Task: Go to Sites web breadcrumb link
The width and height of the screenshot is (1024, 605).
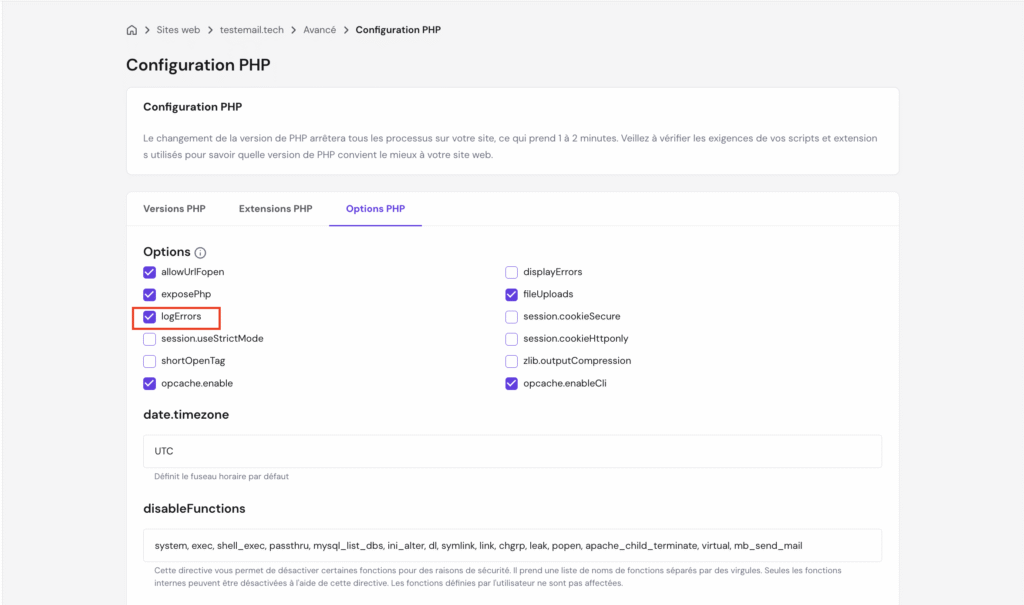Action: point(178,30)
